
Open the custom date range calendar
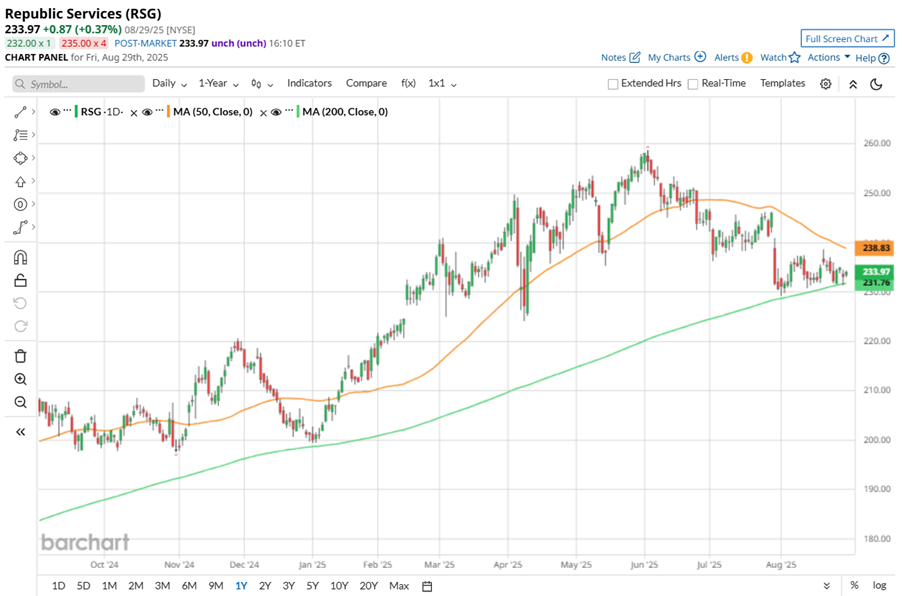click(427, 586)
